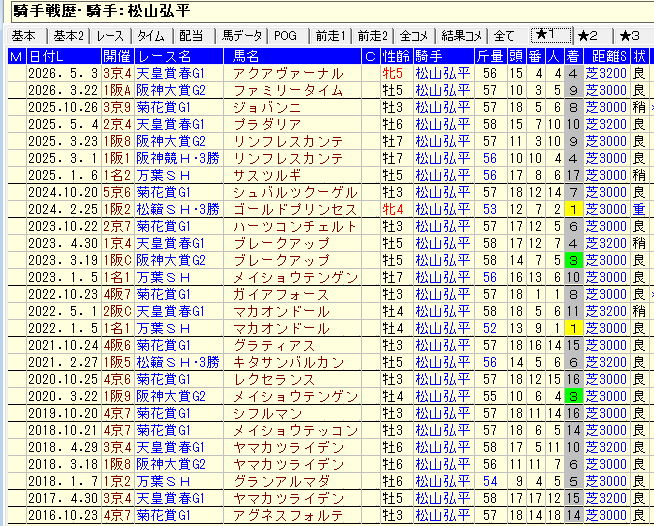Click the 開催 column header
Viewport: 654px width, 526px height.
[x=118, y=56]
